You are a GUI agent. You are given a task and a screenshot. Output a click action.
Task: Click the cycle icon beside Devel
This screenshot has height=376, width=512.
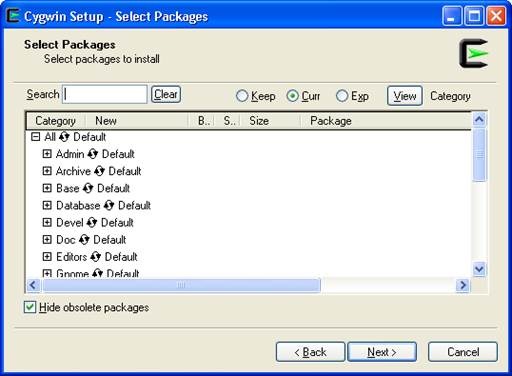pos(92,222)
